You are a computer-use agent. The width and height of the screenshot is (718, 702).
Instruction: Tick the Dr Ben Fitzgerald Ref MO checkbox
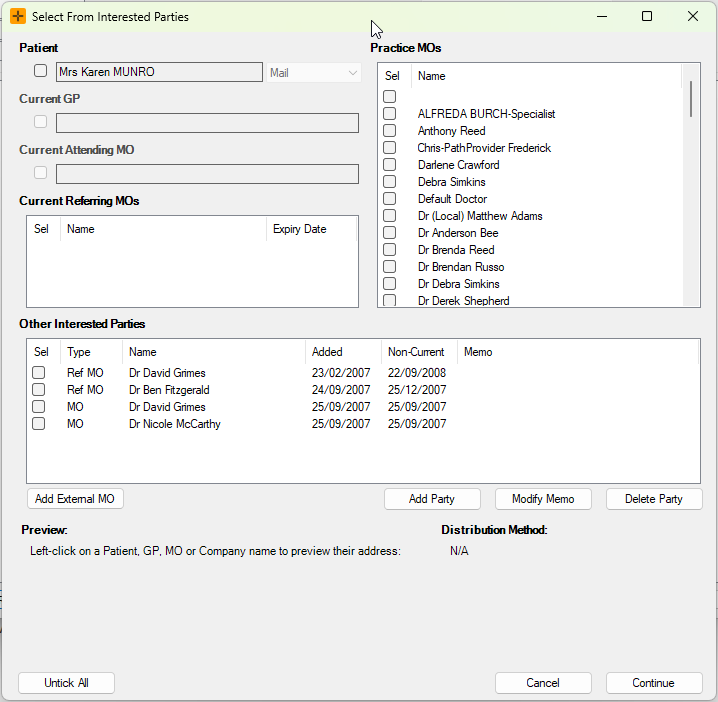pos(39,390)
